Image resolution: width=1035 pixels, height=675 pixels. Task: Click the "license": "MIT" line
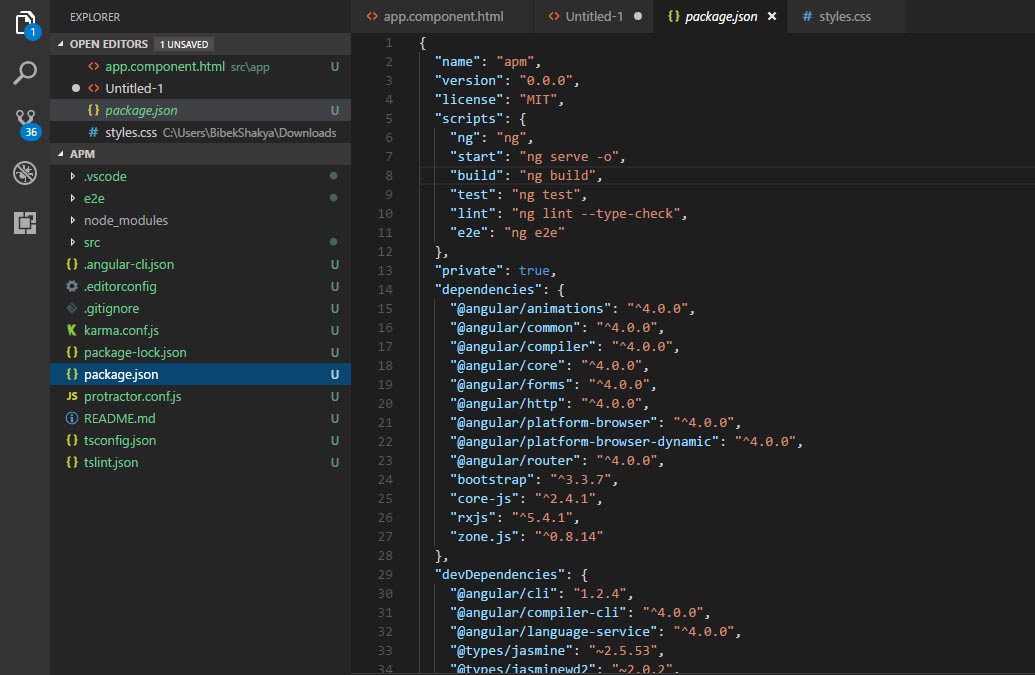(x=499, y=100)
